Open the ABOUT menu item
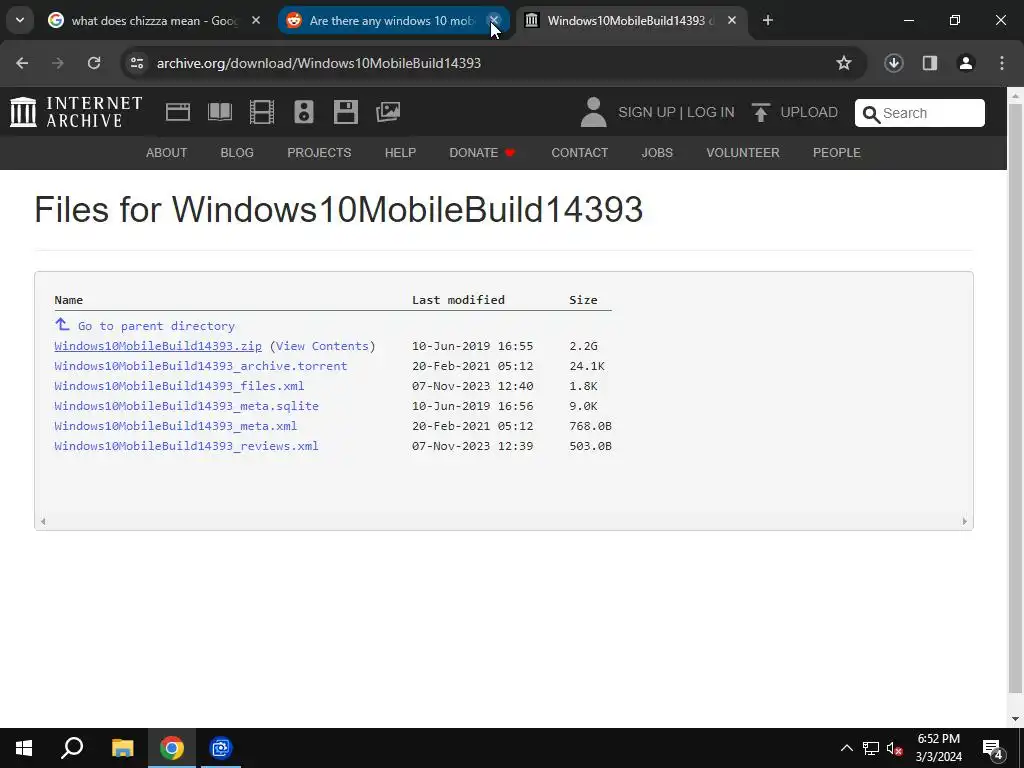1024x768 pixels. point(167,153)
